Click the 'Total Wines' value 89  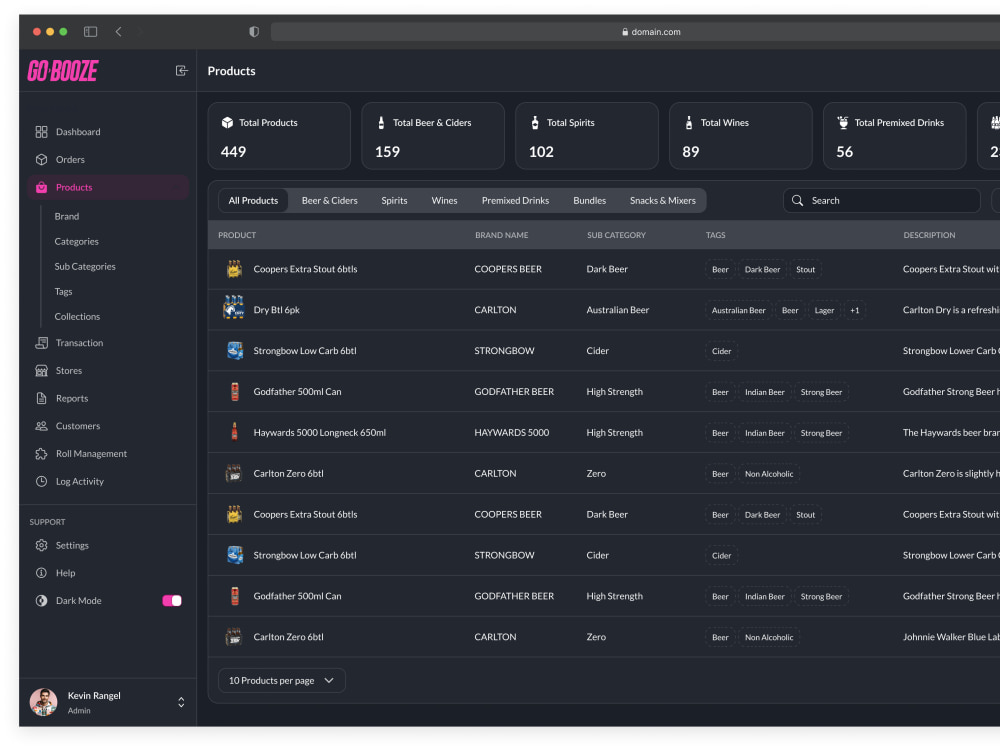point(691,152)
